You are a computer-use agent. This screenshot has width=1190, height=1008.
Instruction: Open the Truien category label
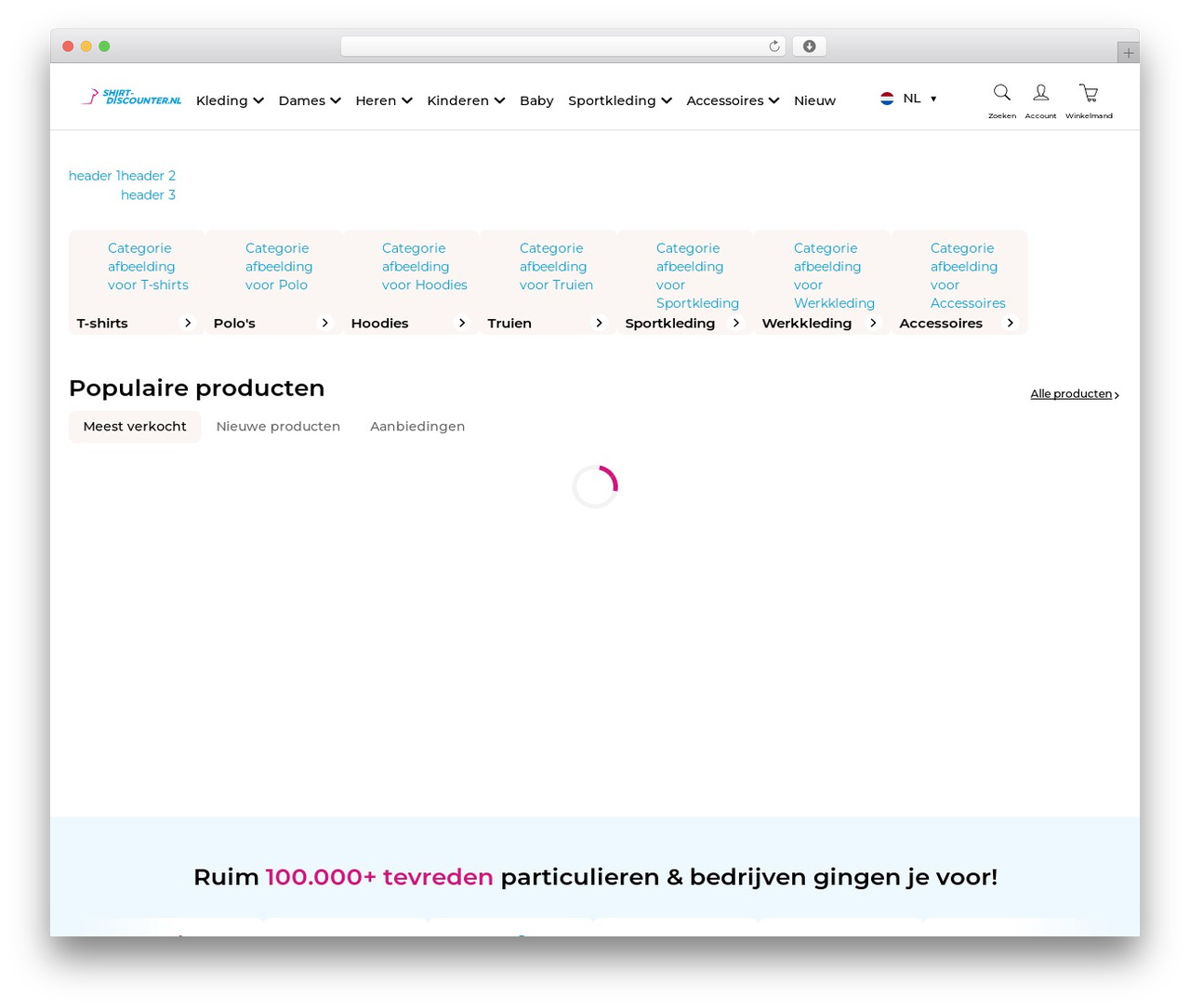coord(509,324)
